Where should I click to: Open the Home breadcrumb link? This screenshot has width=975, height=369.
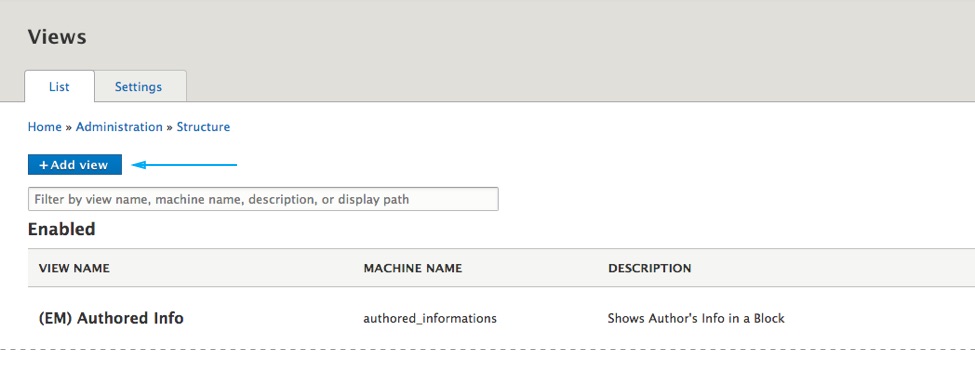45,127
